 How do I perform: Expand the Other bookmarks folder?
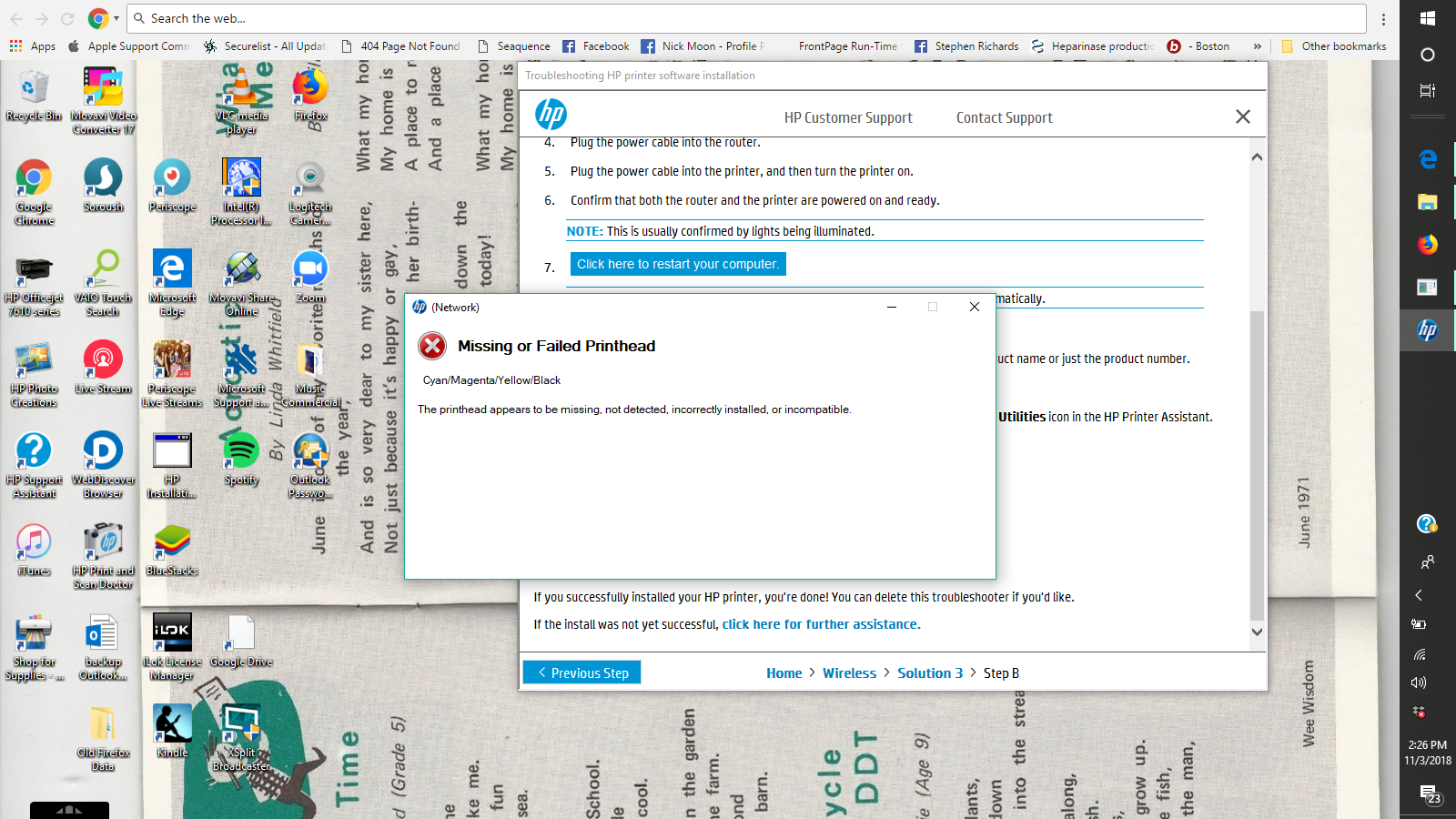(1334, 45)
